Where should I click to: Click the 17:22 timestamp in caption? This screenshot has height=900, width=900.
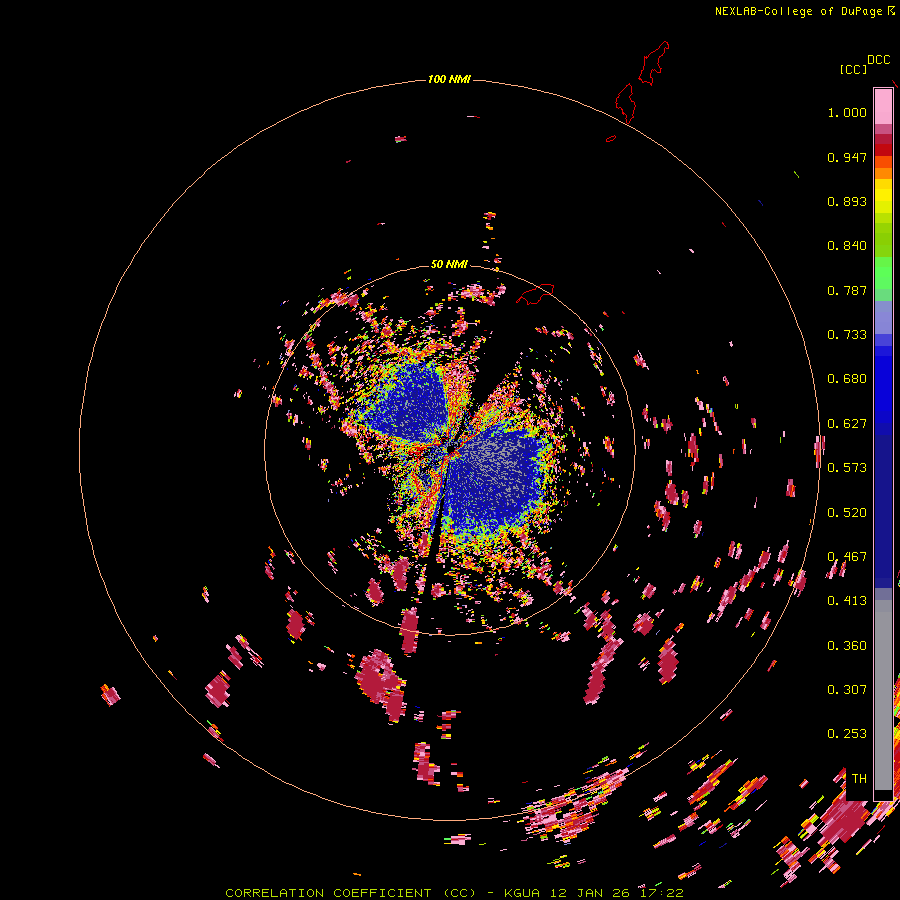[664, 893]
